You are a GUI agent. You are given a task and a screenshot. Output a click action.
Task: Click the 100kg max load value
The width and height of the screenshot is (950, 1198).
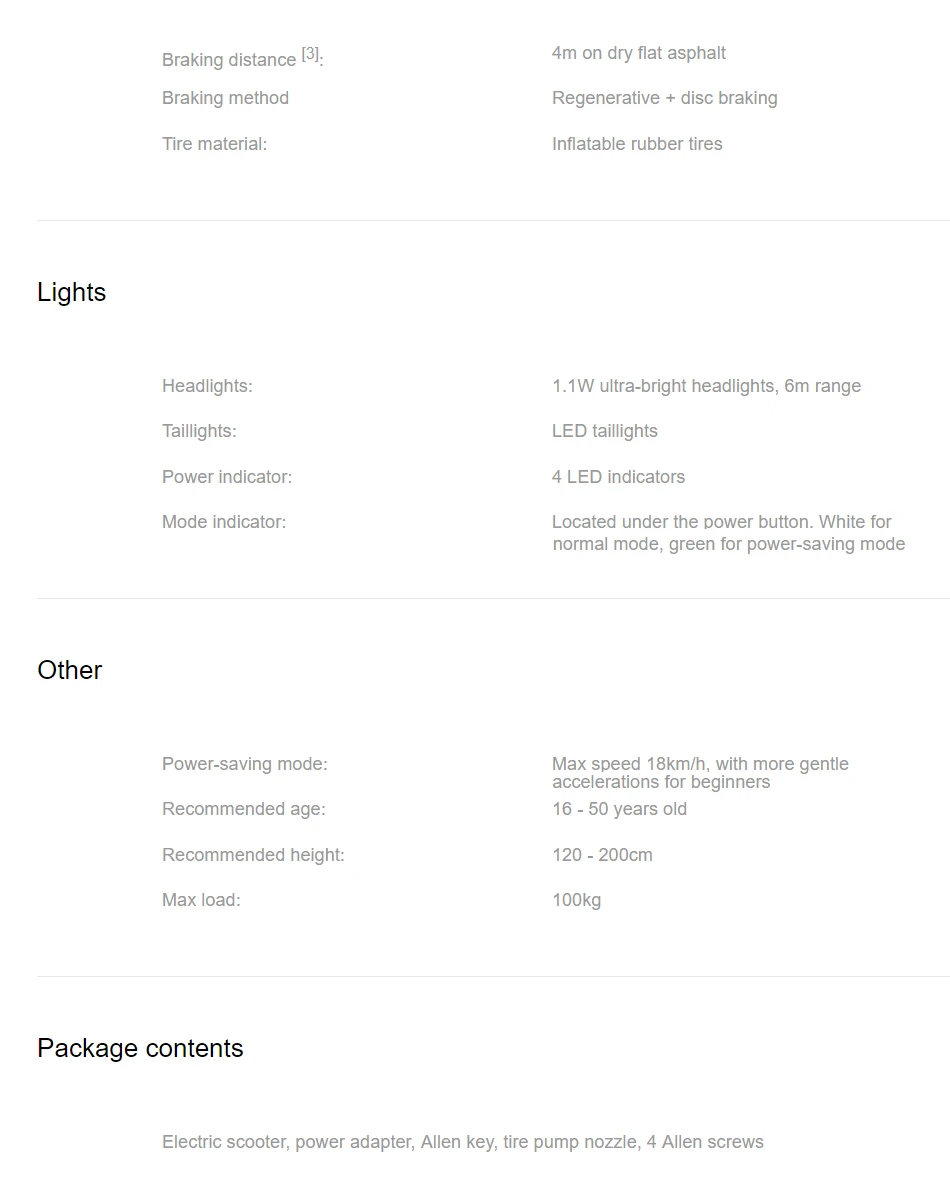point(576,900)
